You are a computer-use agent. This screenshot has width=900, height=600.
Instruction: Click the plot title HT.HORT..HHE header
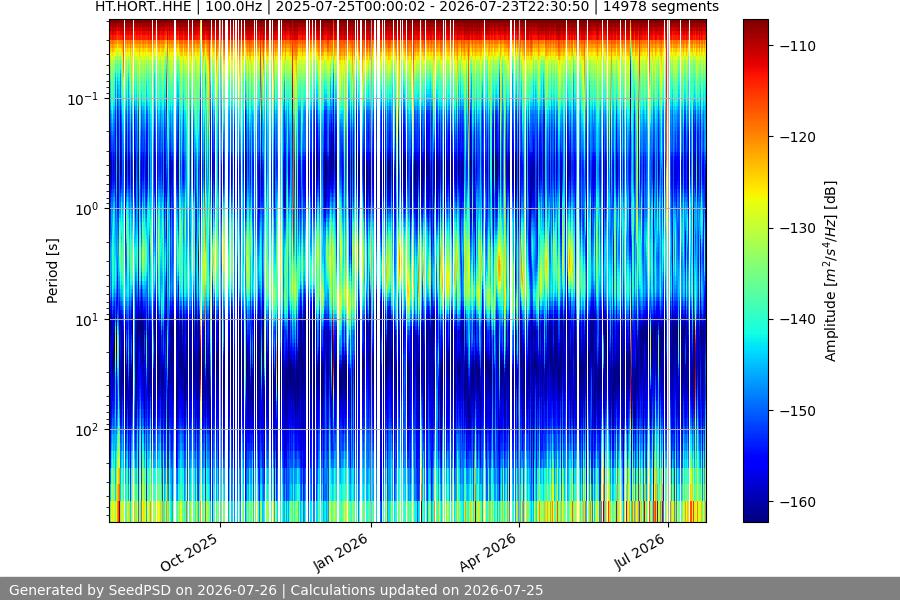(406, 7)
